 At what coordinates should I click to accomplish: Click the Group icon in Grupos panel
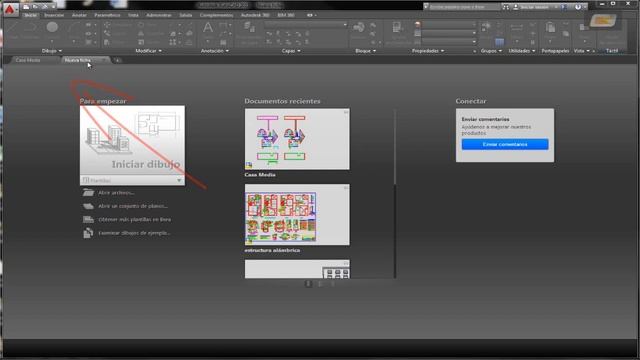click(486, 28)
